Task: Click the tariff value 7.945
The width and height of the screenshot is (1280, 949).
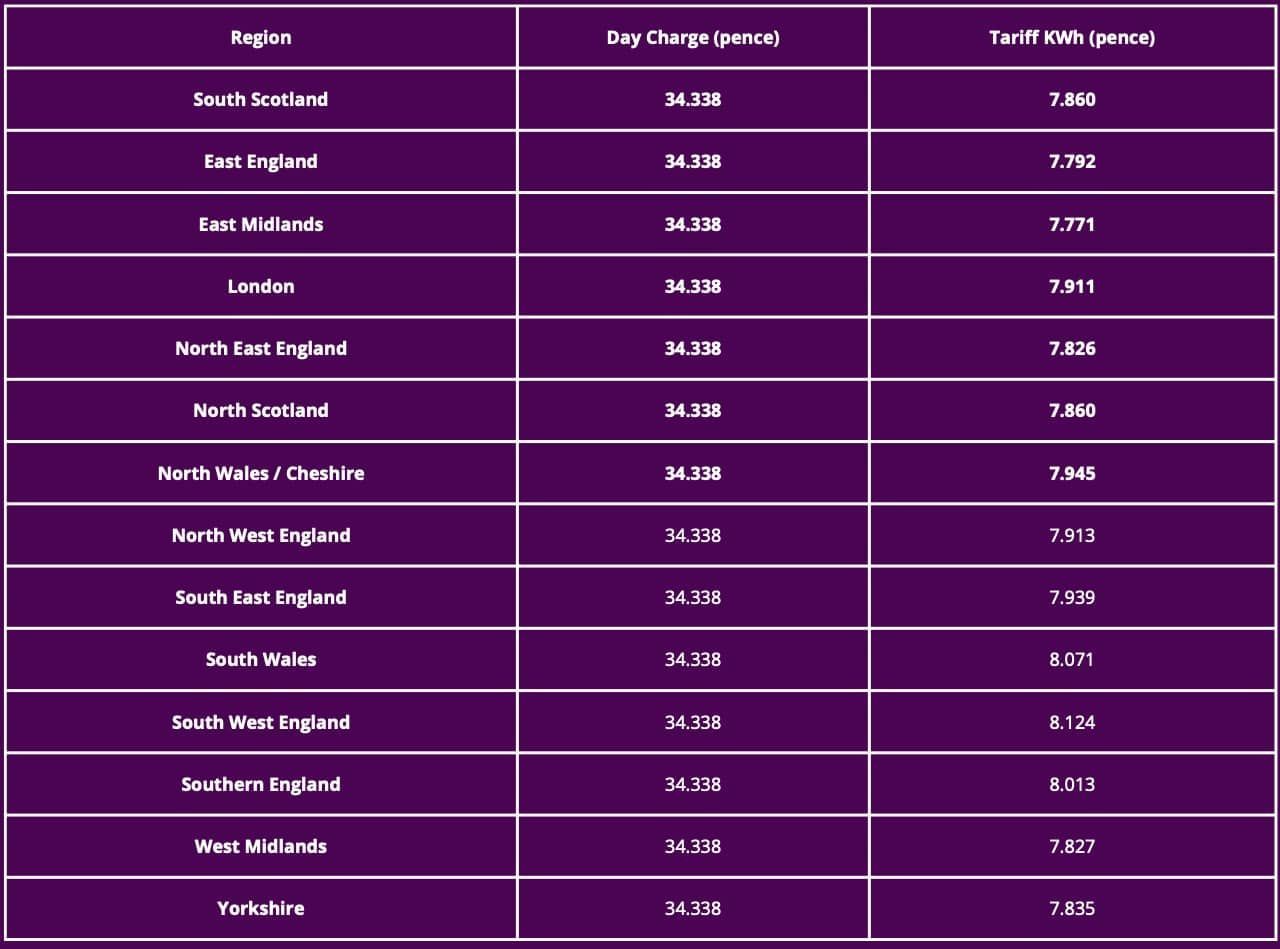Action: (1072, 473)
